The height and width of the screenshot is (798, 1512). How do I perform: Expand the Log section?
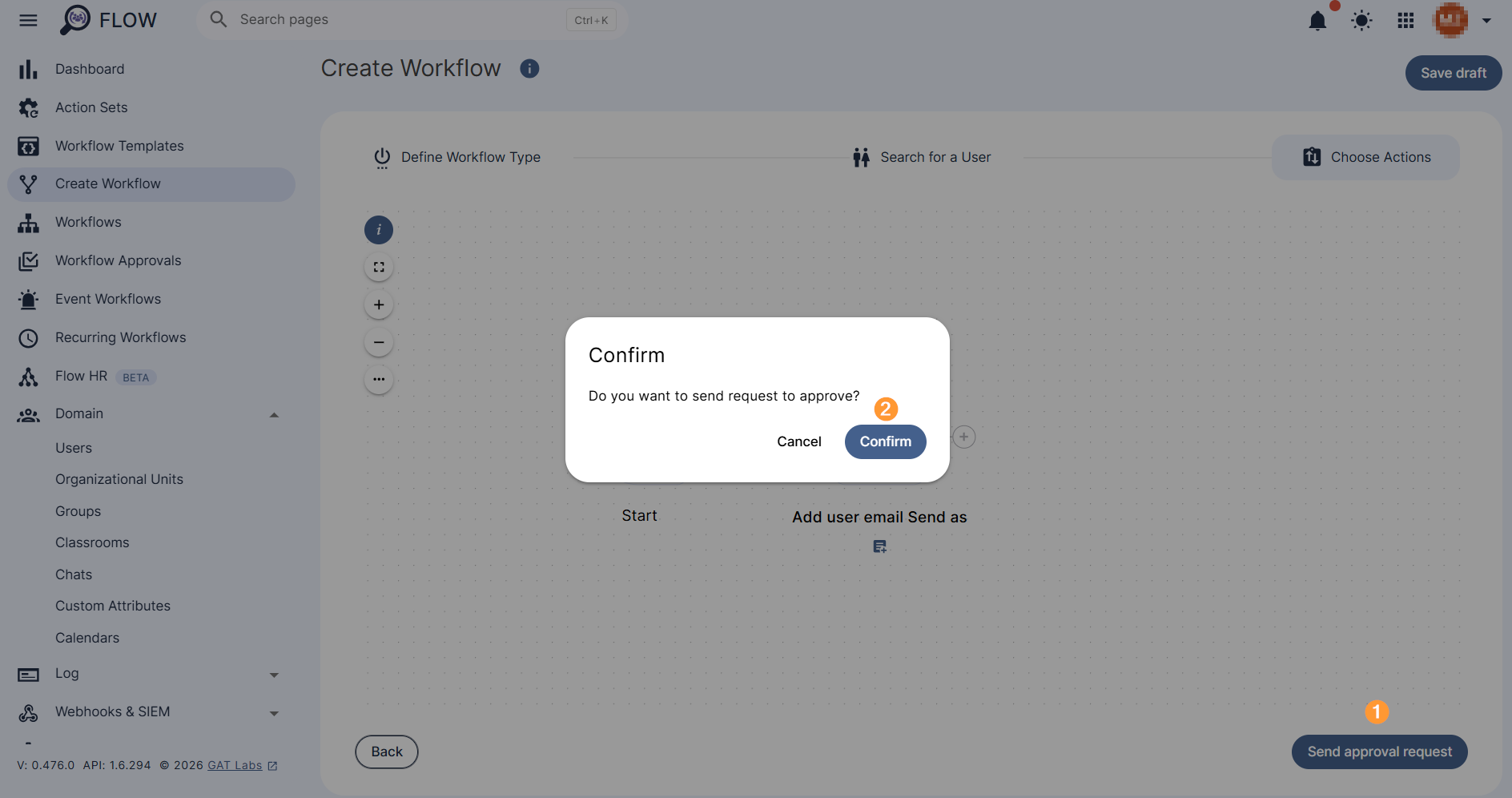click(x=274, y=675)
